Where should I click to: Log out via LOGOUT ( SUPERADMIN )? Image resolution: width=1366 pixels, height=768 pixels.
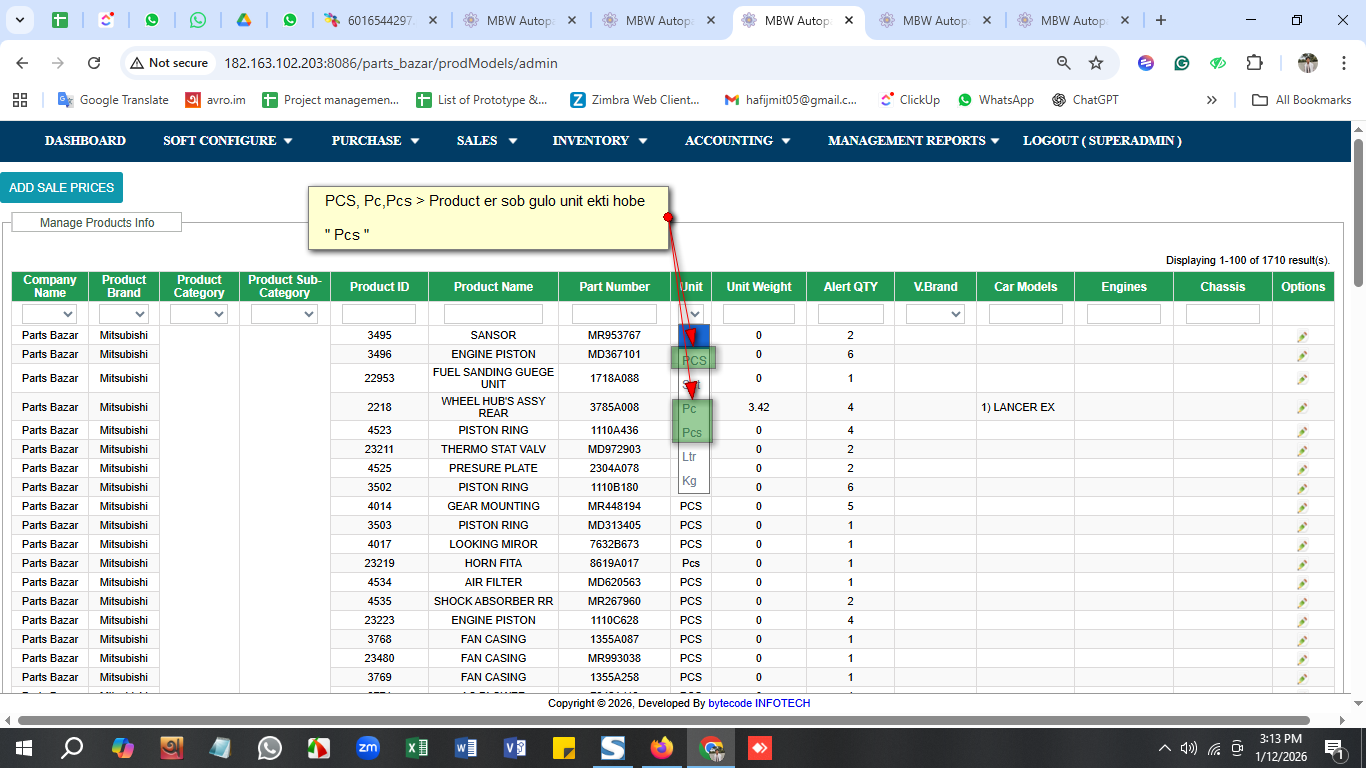(x=1102, y=141)
